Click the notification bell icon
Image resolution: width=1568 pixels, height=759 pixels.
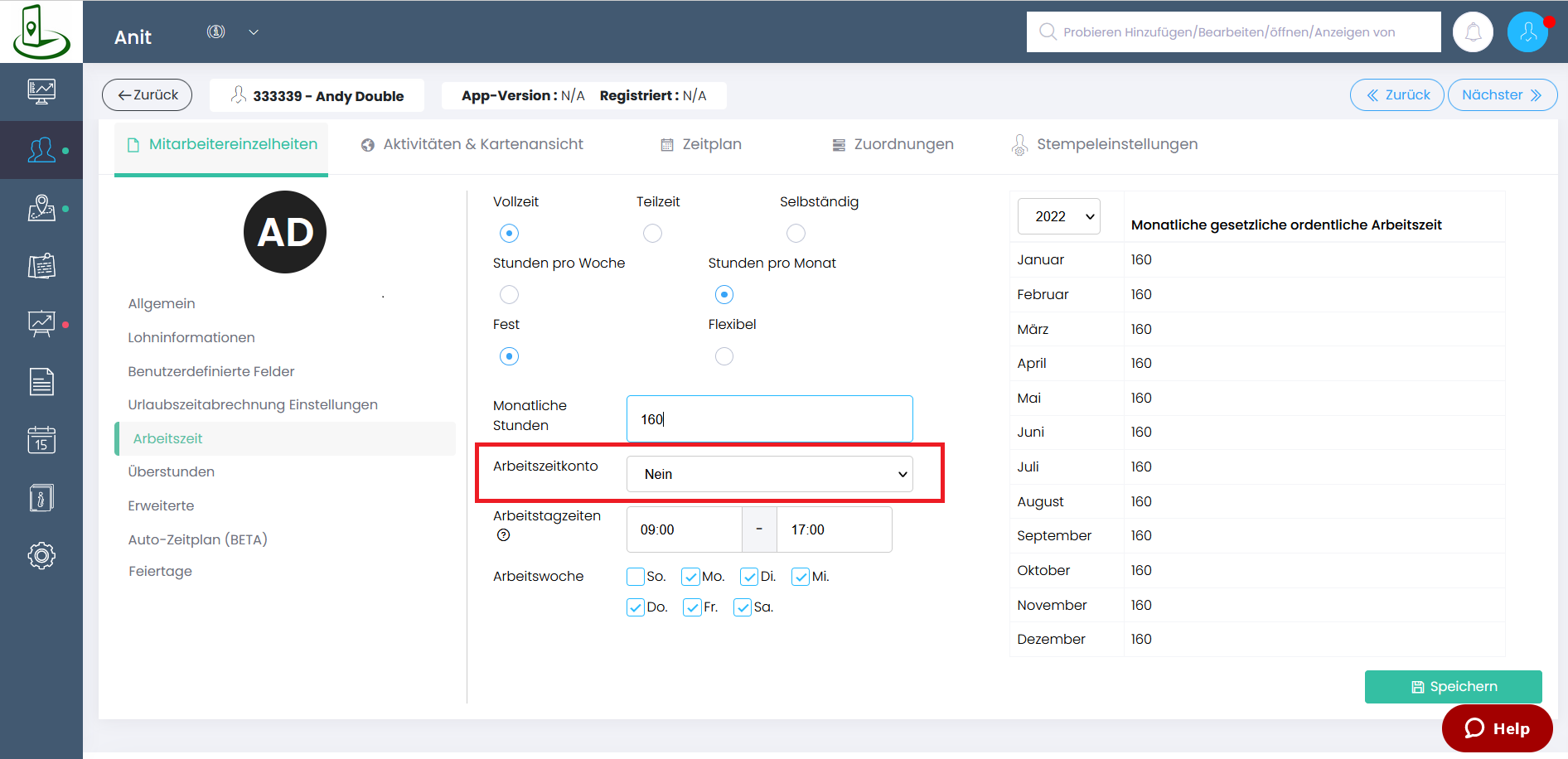tap(1473, 32)
